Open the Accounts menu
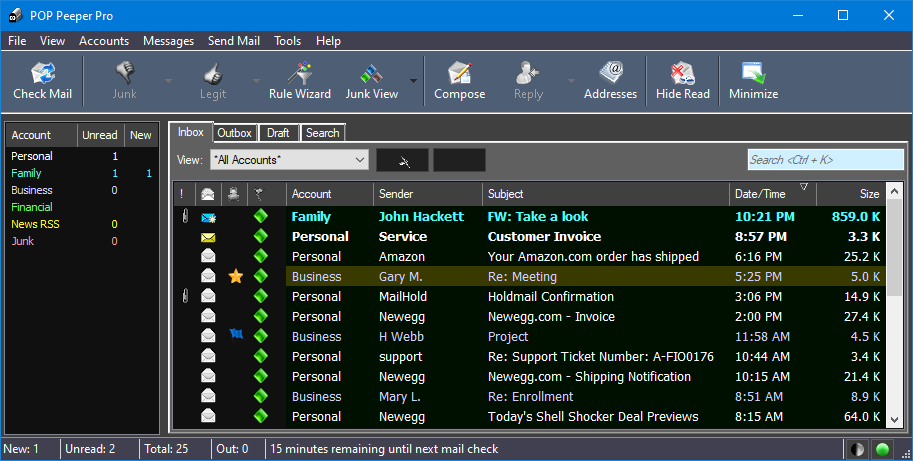This screenshot has height=461, width=913. [x=104, y=41]
